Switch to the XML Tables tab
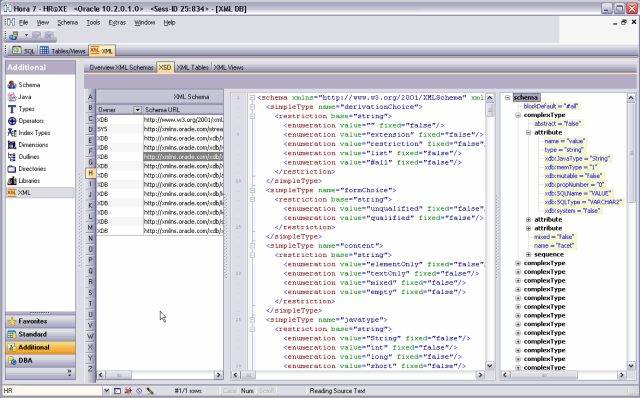 (193, 67)
